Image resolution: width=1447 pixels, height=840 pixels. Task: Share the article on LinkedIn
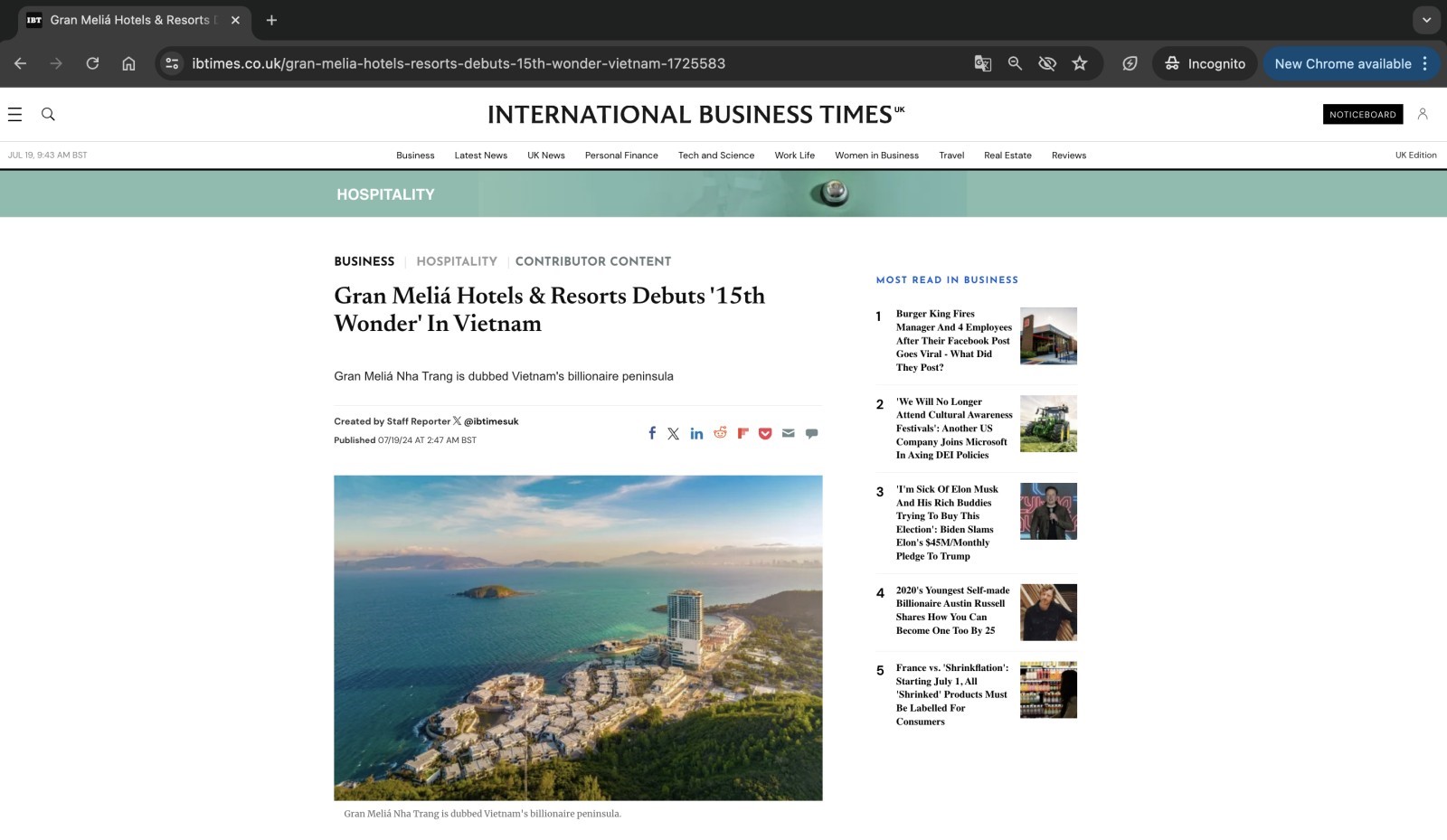click(696, 433)
